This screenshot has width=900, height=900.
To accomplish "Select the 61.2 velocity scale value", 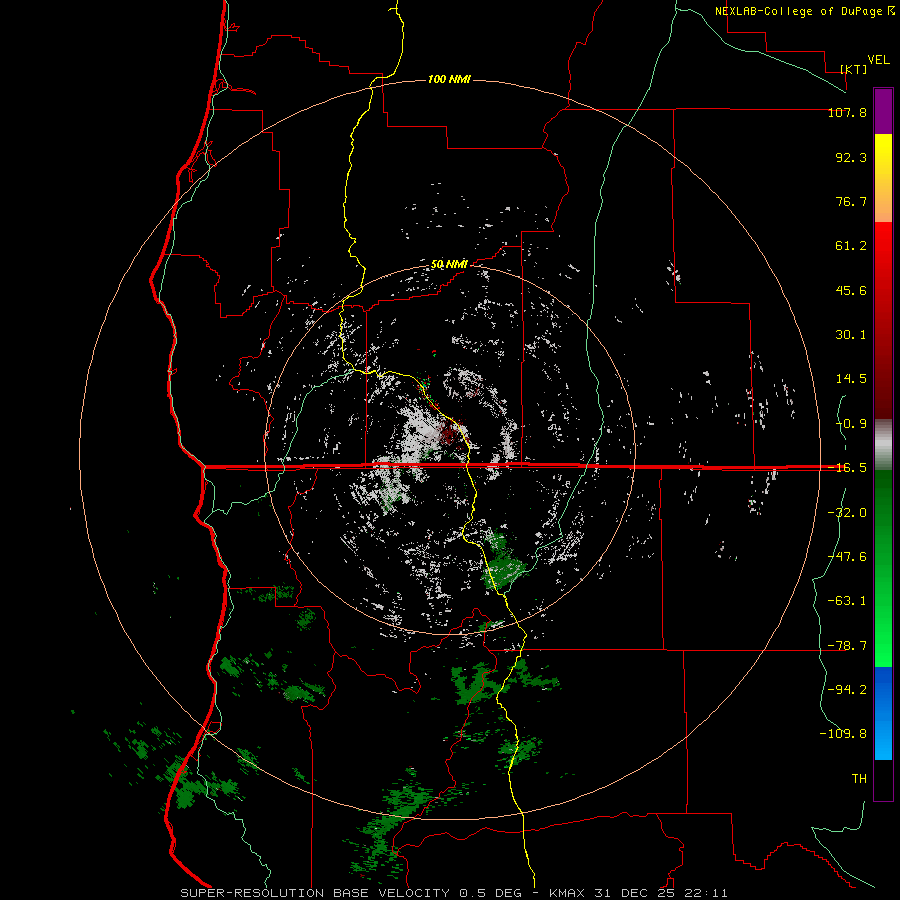I will pos(851,246).
